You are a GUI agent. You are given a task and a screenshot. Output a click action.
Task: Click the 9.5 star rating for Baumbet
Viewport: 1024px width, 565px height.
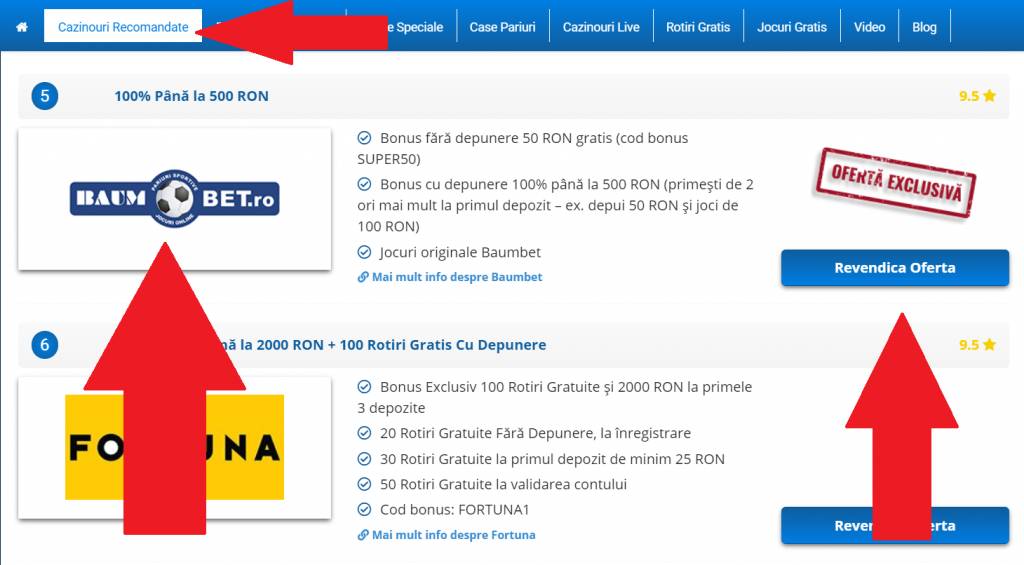point(977,96)
